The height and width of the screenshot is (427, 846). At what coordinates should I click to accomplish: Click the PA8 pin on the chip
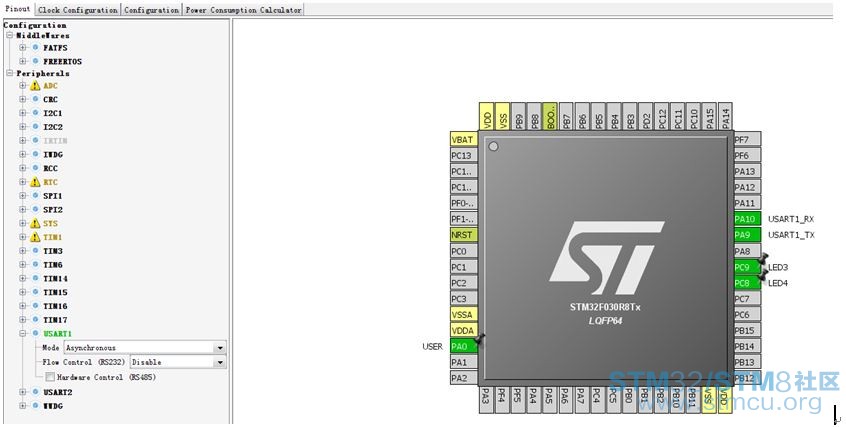click(747, 250)
